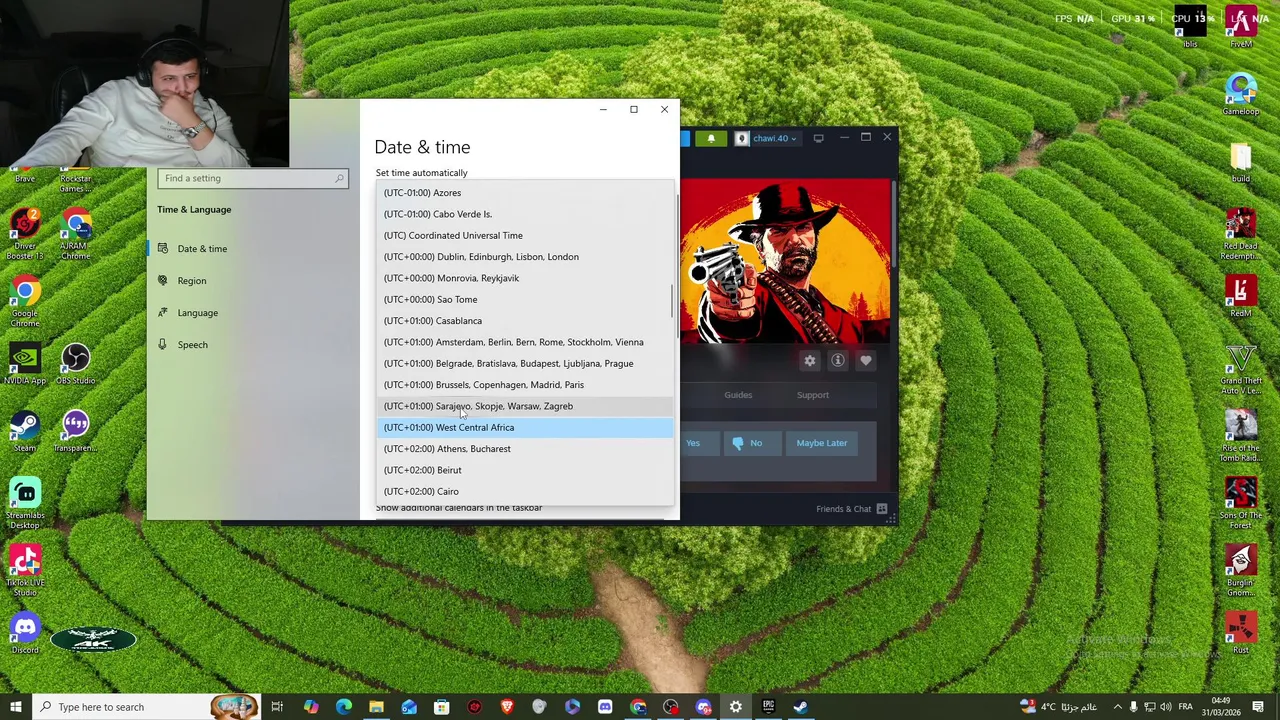Open RedM desktop shortcut
Screen dimensions: 1280x720
tap(1241, 297)
